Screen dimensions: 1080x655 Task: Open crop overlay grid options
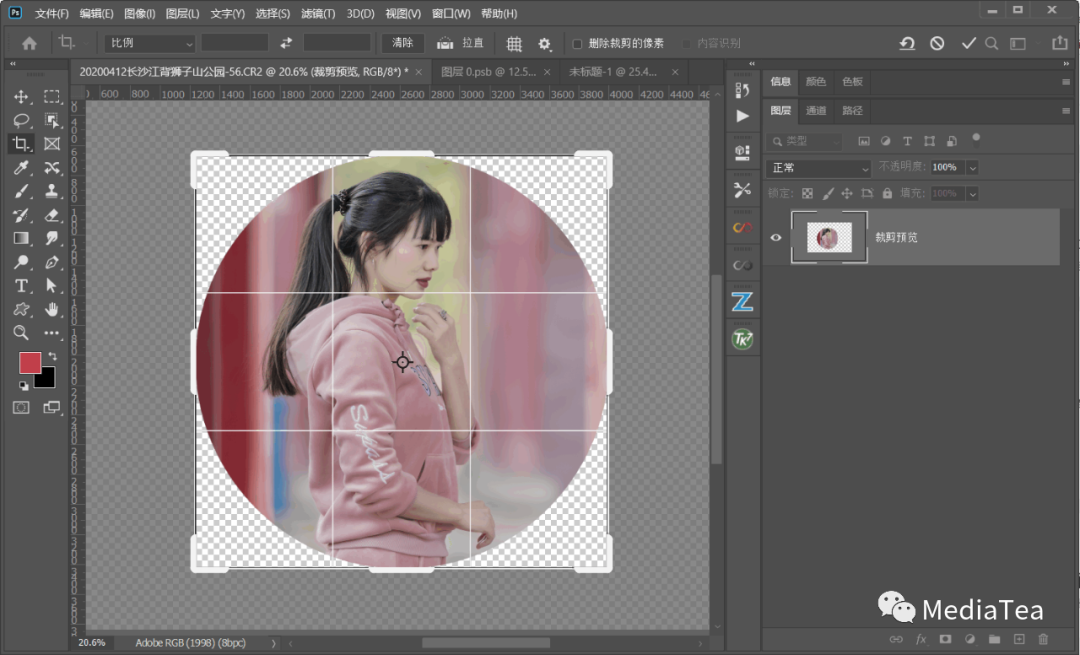click(514, 43)
